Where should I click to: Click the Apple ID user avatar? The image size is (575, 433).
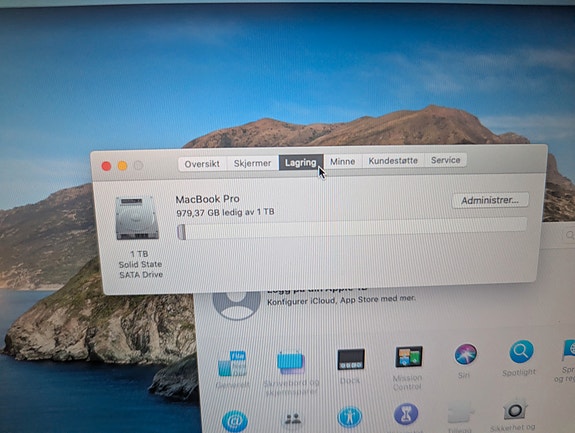[237, 305]
